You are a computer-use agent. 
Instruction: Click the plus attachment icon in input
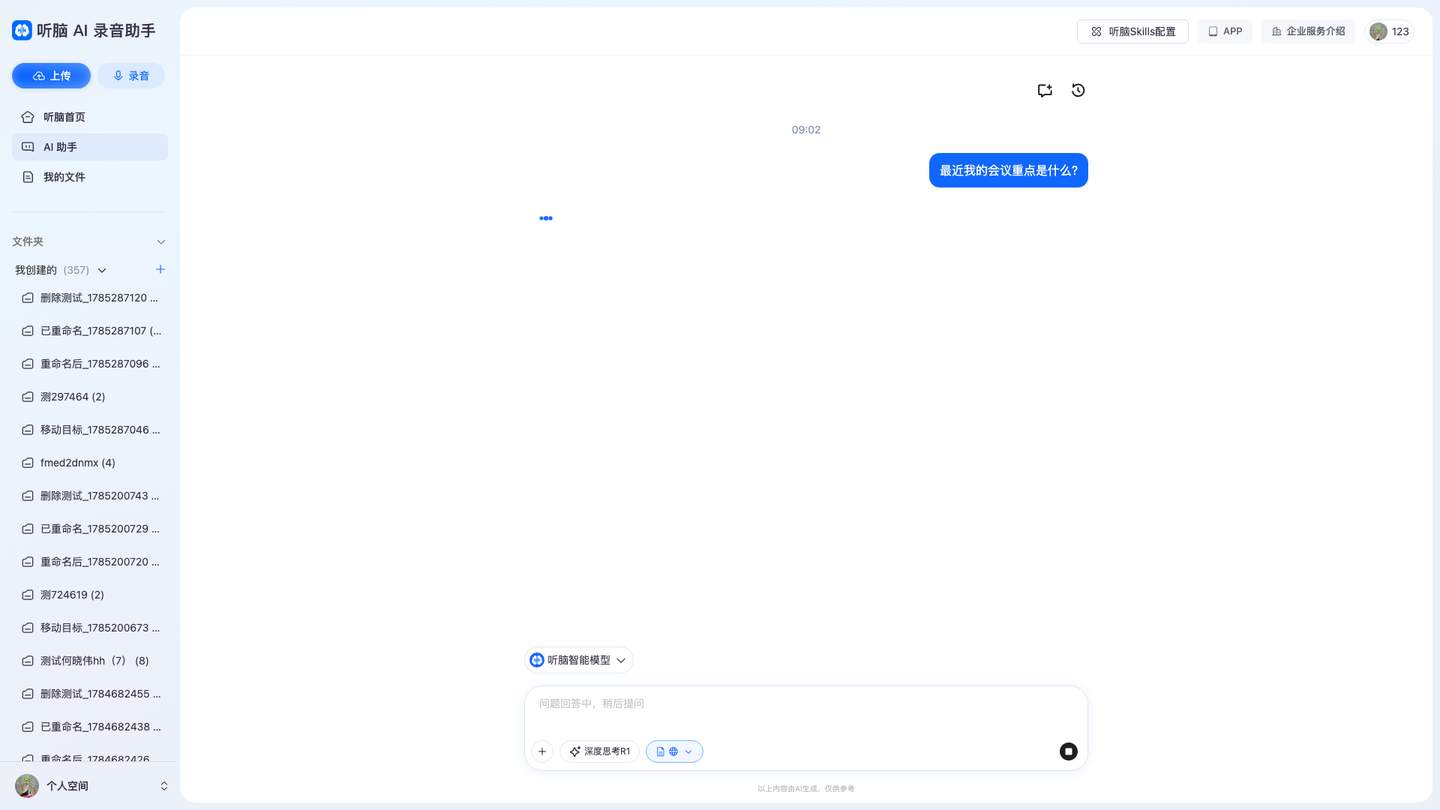542,751
